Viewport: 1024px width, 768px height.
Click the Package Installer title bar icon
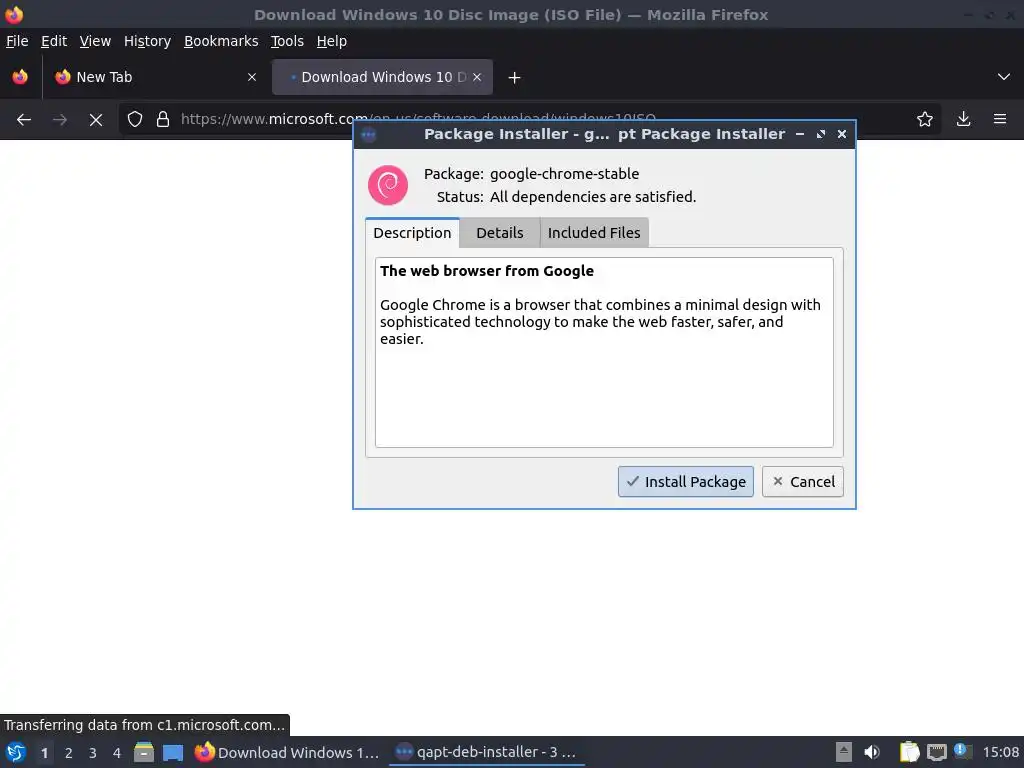[x=368, y=135]
